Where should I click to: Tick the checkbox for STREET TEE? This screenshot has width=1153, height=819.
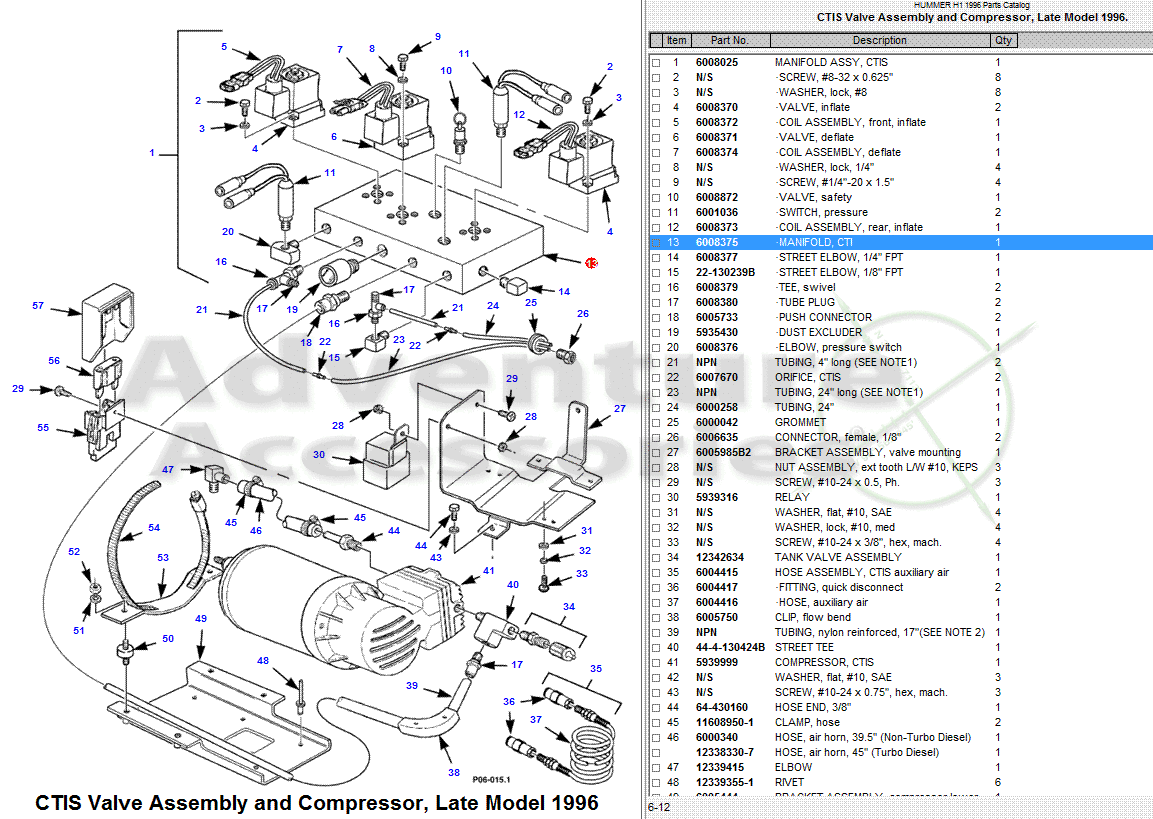[656, 648]
